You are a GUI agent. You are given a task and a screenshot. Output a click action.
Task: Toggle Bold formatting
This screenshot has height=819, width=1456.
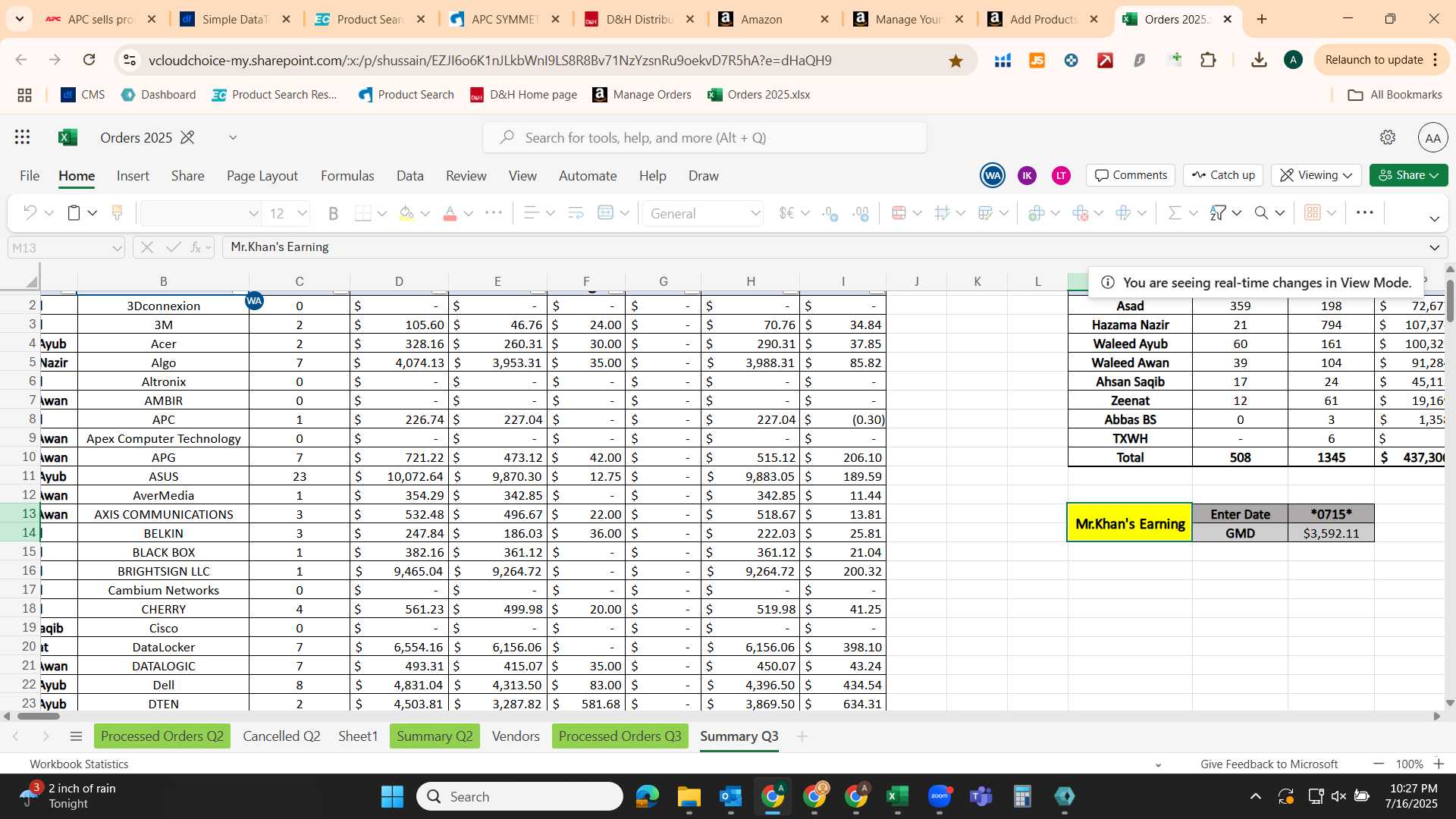[333, 213]
